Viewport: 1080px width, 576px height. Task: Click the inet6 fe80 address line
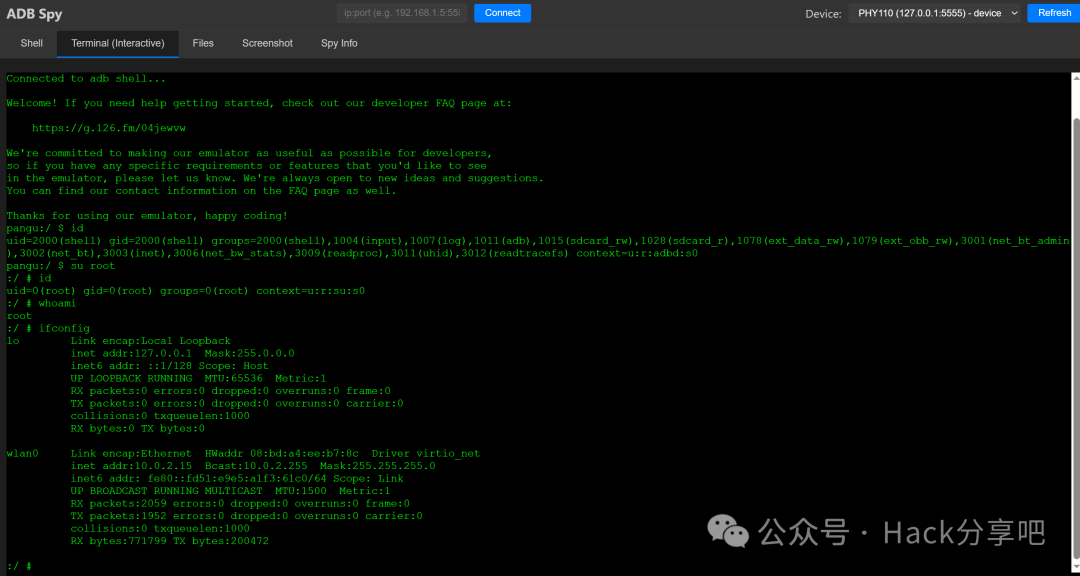point(237,478)
